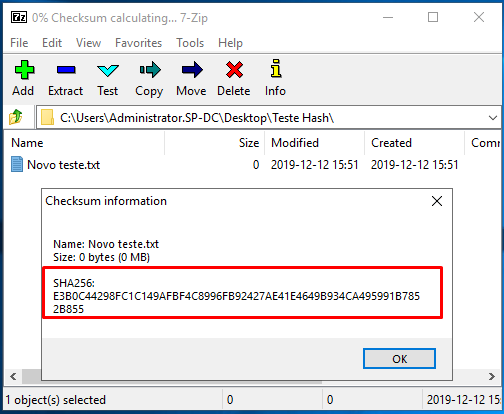
Task: Click the red Delete icon
Action: click(x=234, y=70)
